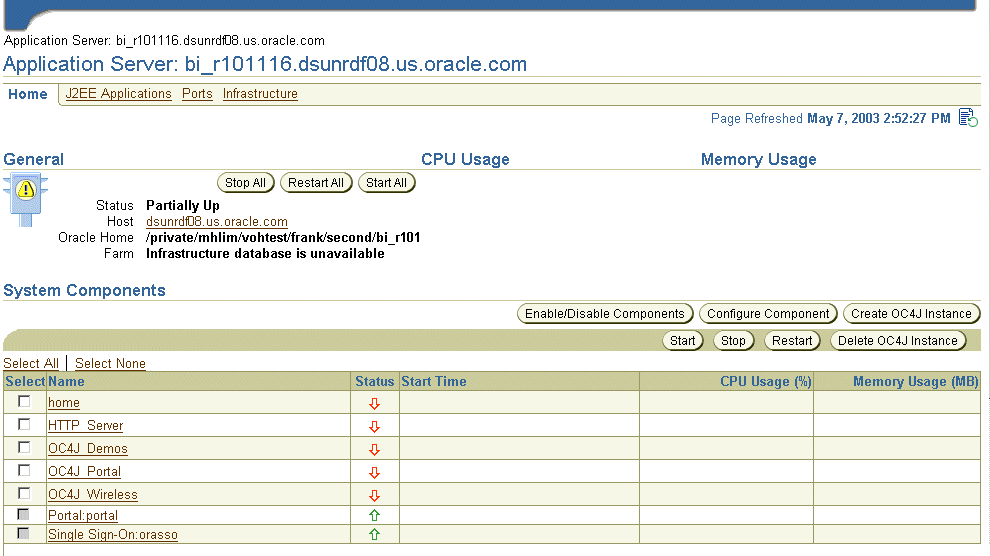Click the Select All link
990x556 pixels.
(x=31, y=364)
